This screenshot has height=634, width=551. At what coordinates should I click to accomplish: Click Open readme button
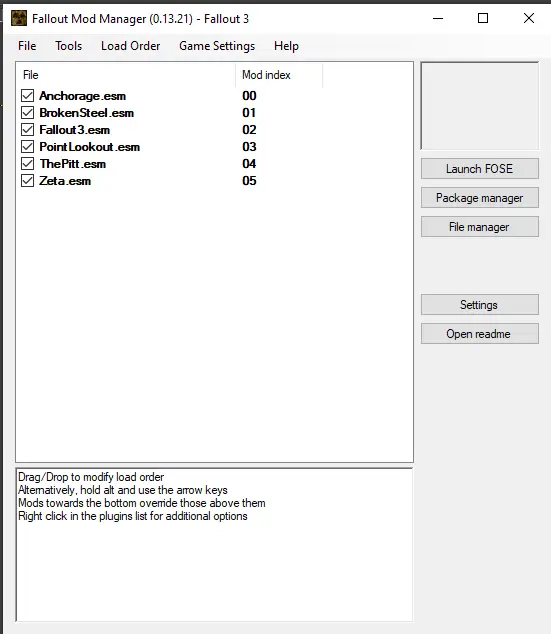pos(479,334)
